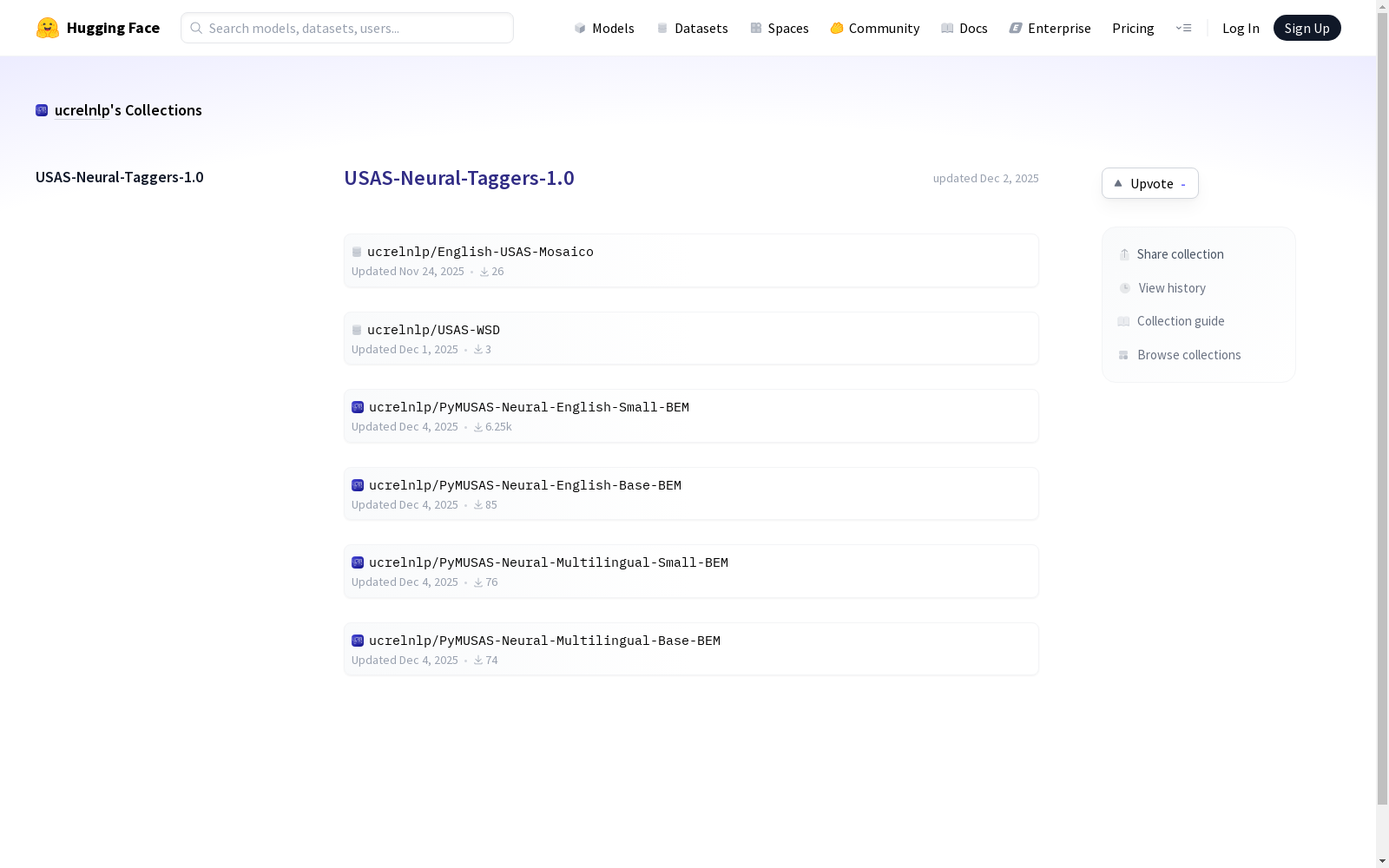Click the ucrelnlp avatar beside Collections heading
This screenshot has height=868, width=1389.
(42, 110)
